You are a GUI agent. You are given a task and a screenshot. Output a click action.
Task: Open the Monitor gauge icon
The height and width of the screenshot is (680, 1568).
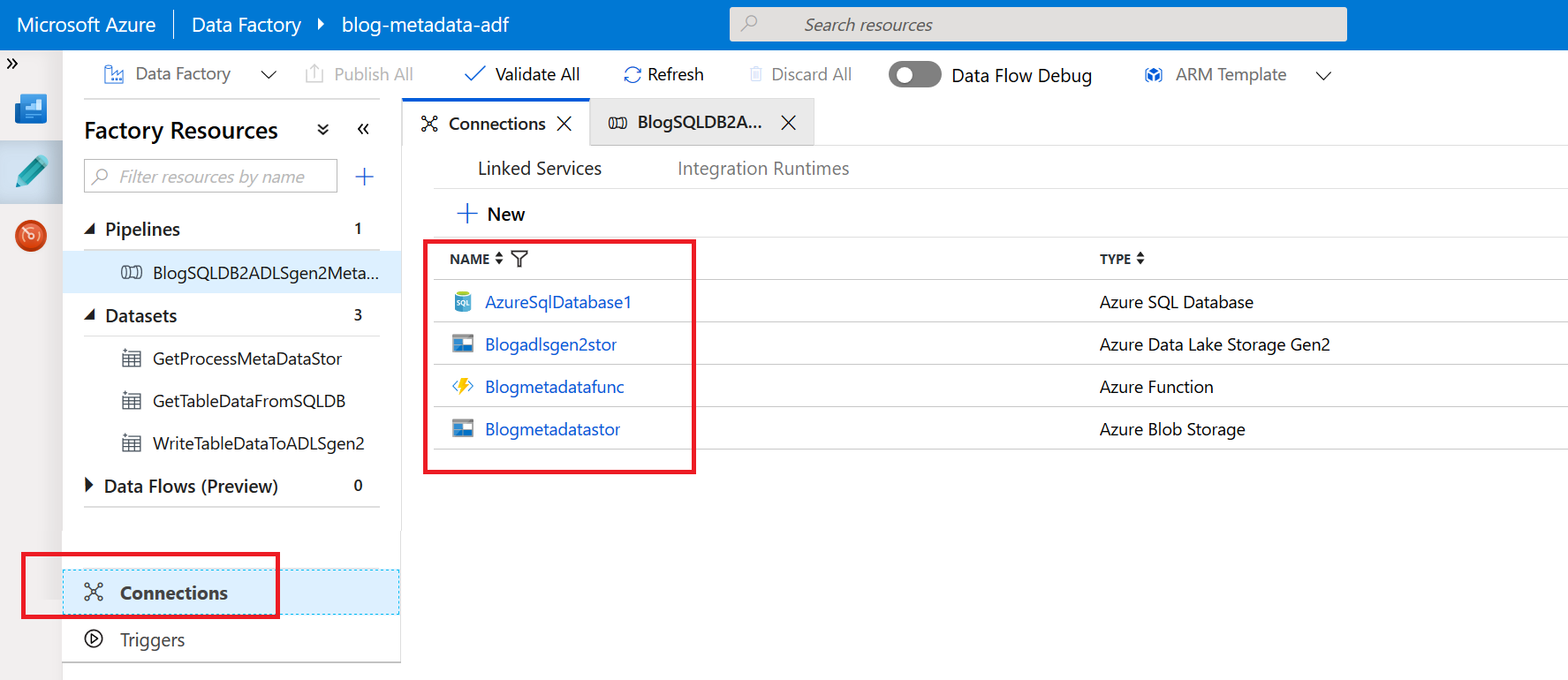click(31, 235)
